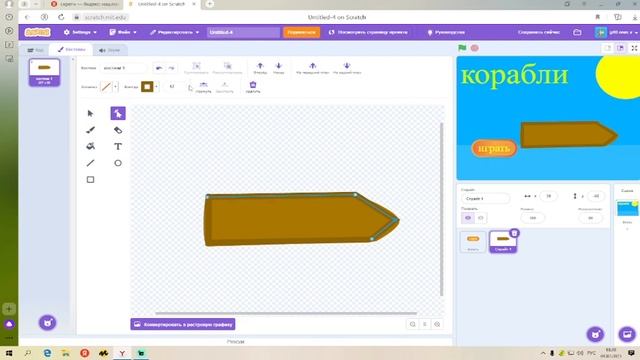Delete the selected point with trash icon
Viewport: 640px width, 360px height.
click(x=253, y=87)
